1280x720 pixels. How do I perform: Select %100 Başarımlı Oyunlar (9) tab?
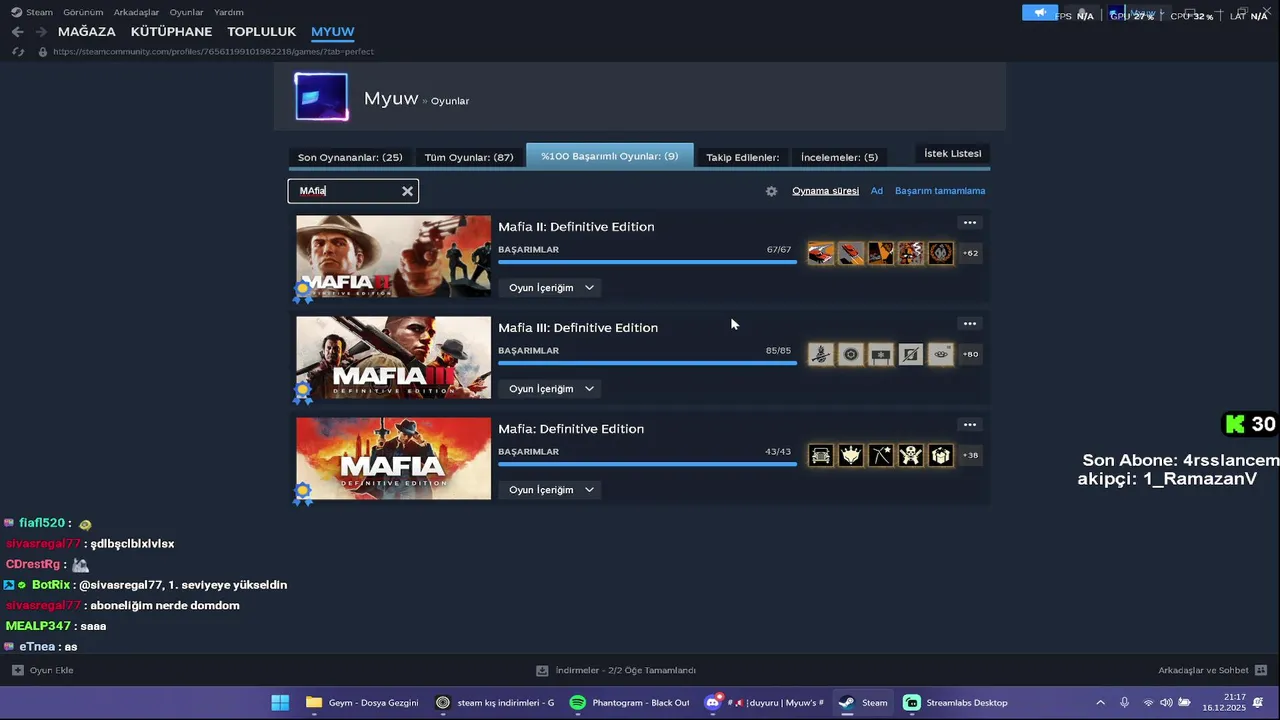[x=609, y=156]
